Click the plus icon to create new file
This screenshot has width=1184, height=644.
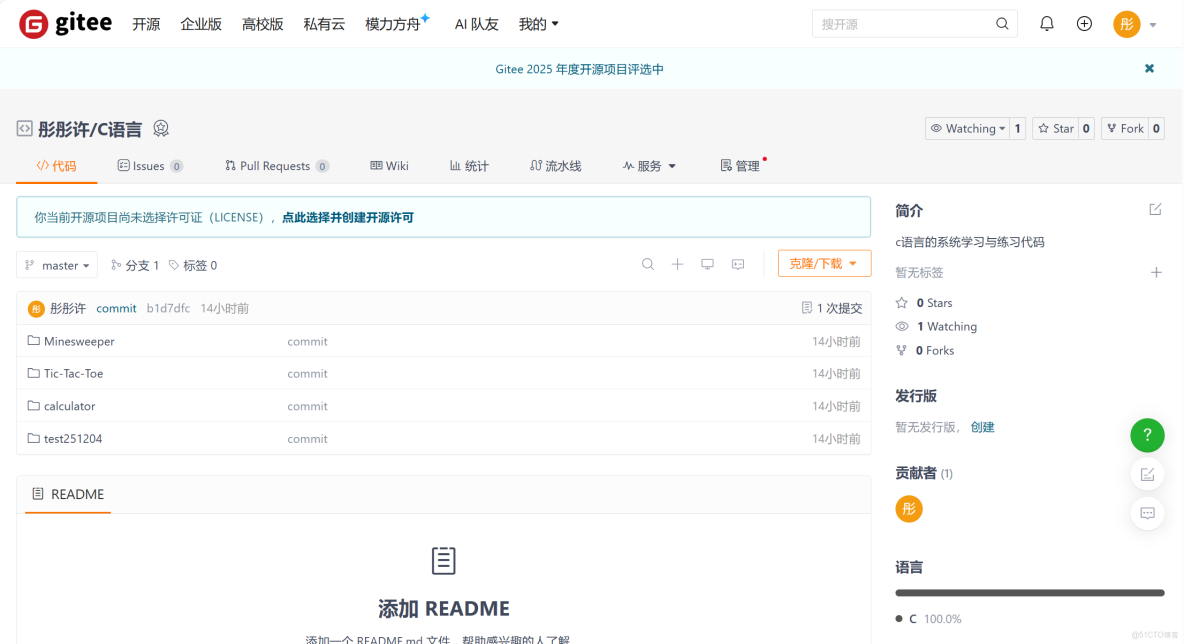click(678, 263)
